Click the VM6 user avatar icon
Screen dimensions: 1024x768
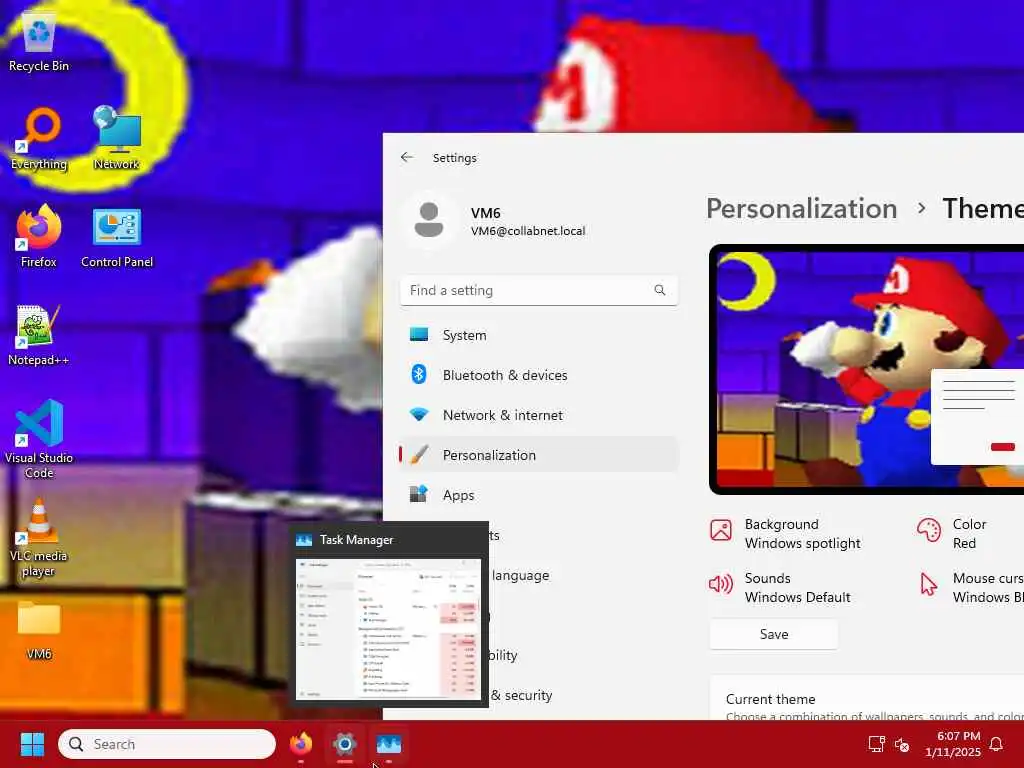[x=429, y=221]
